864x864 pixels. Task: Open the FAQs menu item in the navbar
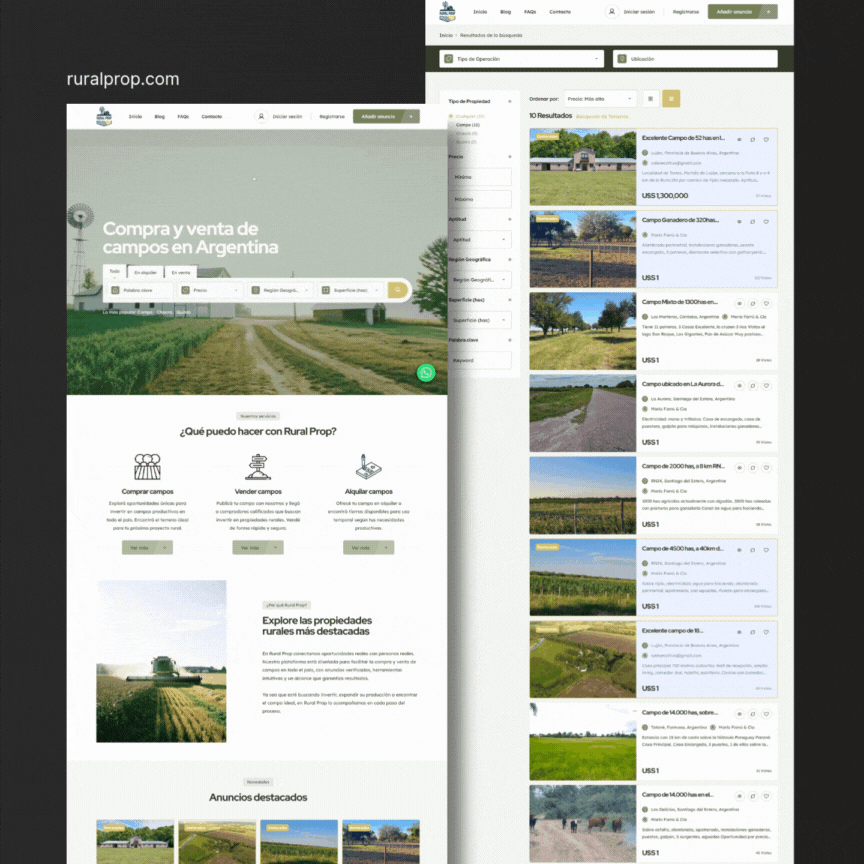[530, 11]
